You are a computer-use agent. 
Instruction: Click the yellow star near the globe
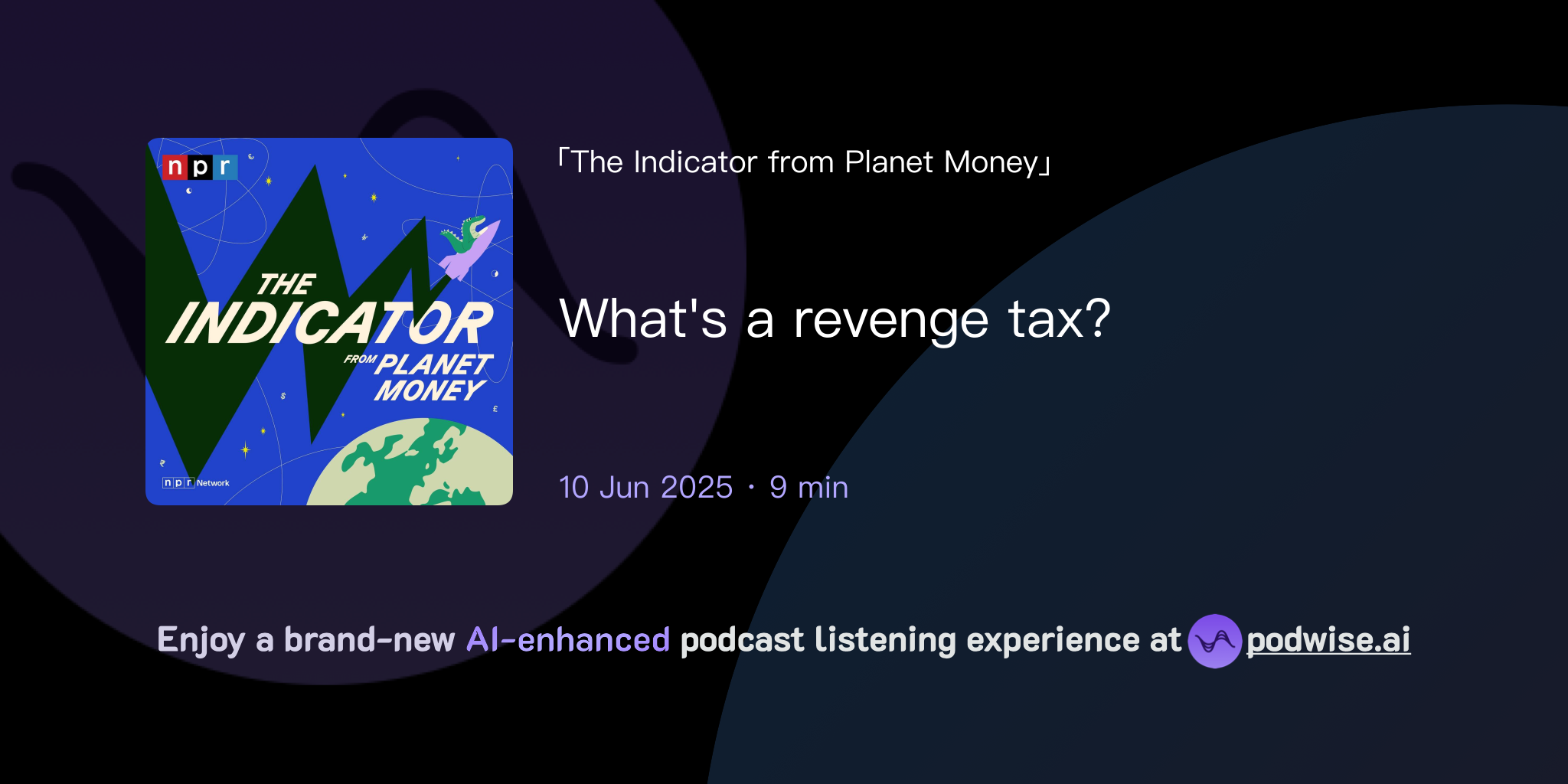tap(341, 415)
